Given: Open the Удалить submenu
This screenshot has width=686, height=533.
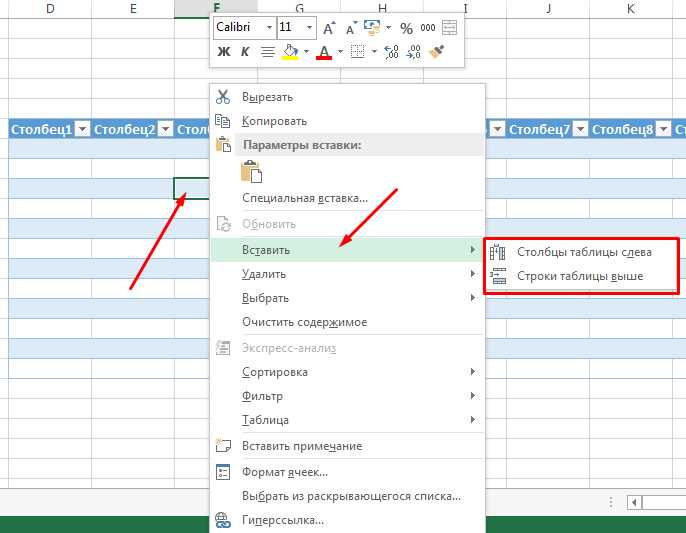Looking at the screenshot, I should tap(348, 274).
